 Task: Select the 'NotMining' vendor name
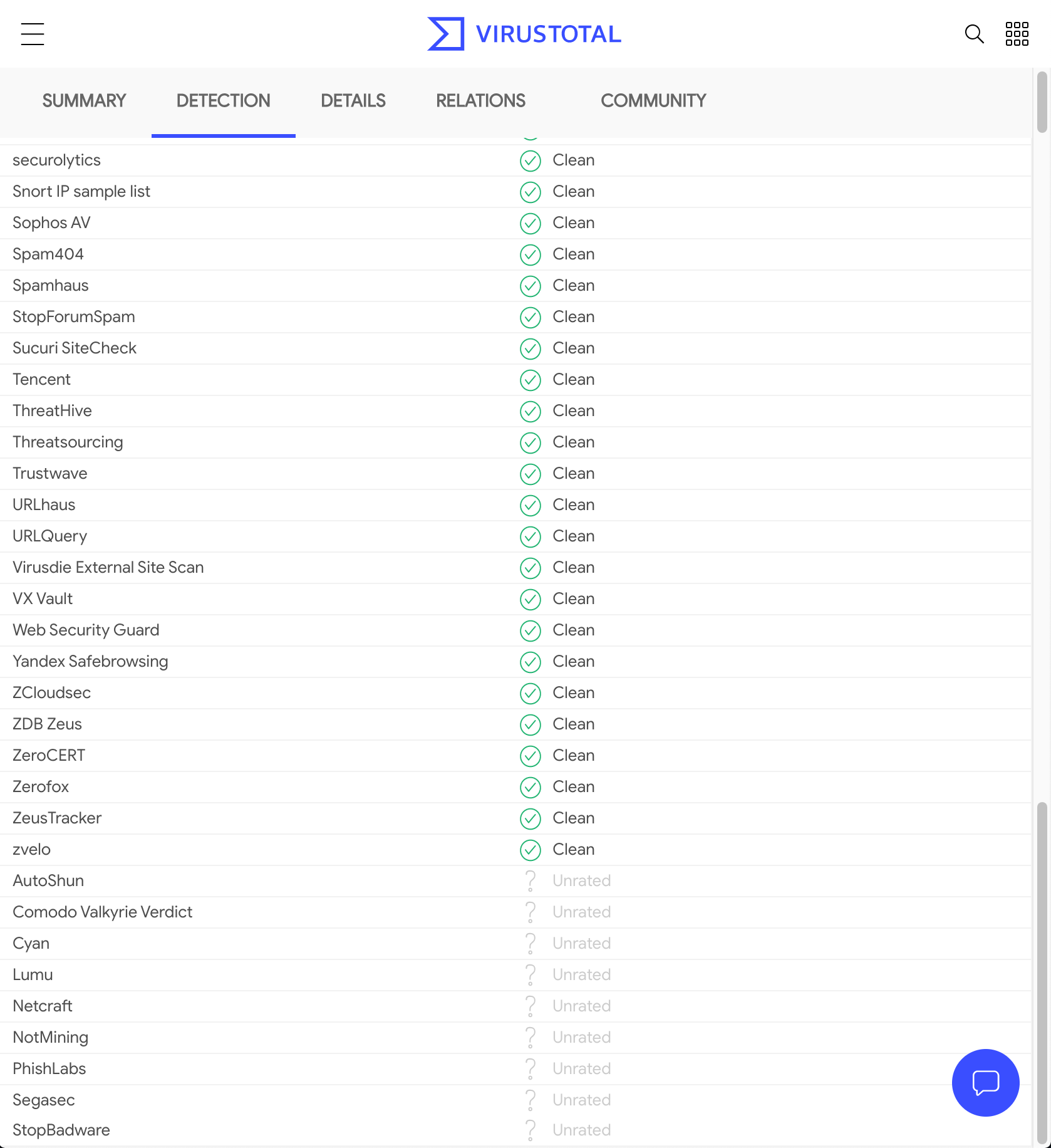pos(50,1037)
